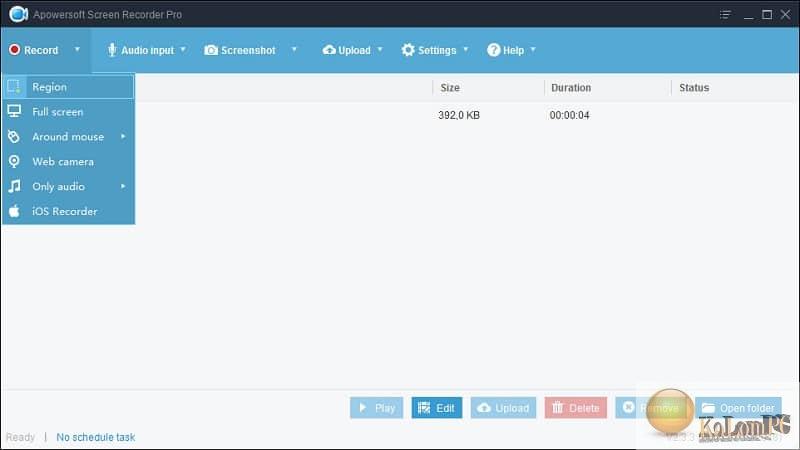Sort by the Status column header

pyautogui.click(x=694, y=88)
